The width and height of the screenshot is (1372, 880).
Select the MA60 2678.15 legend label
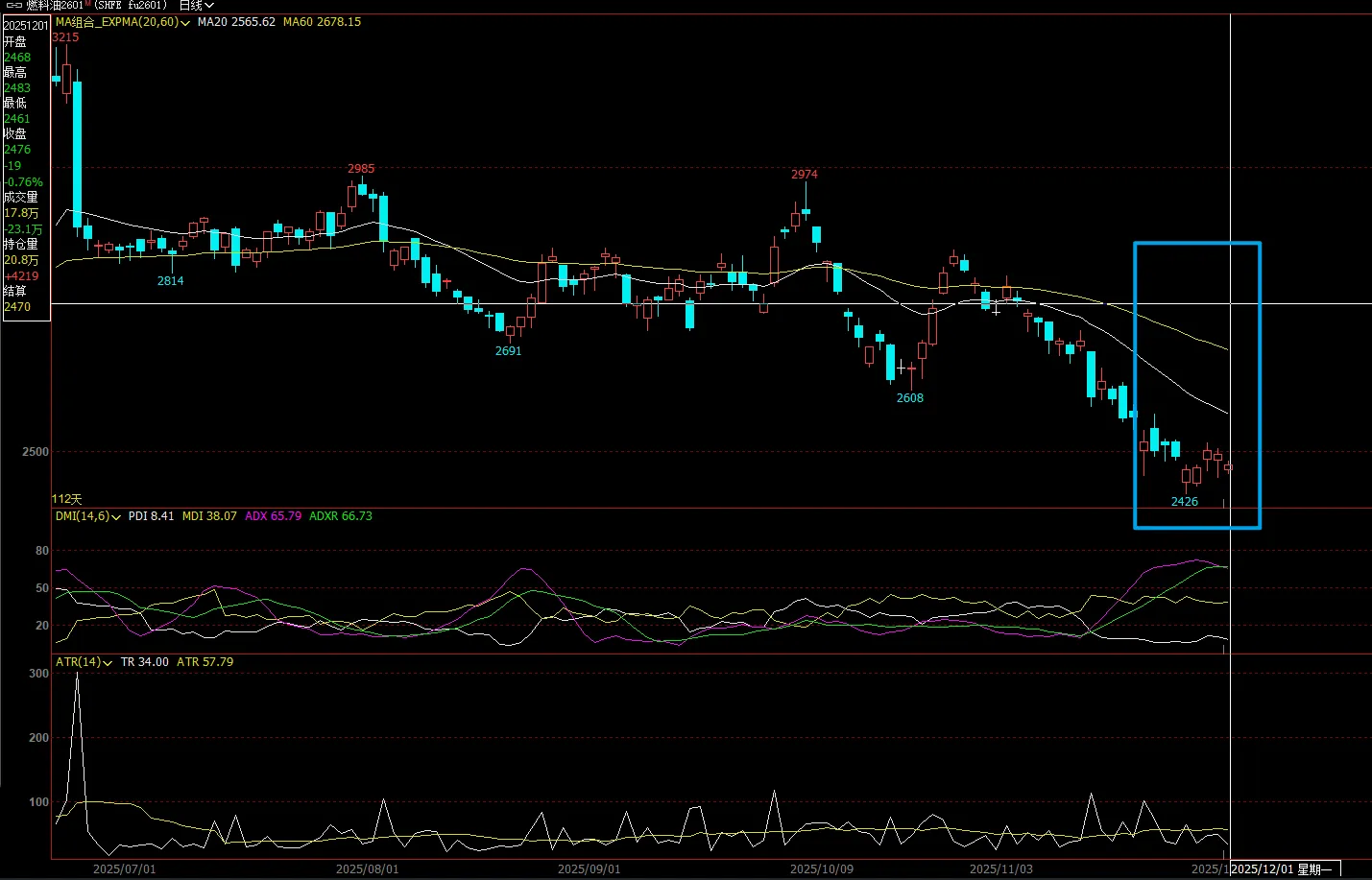click(322, 22)
